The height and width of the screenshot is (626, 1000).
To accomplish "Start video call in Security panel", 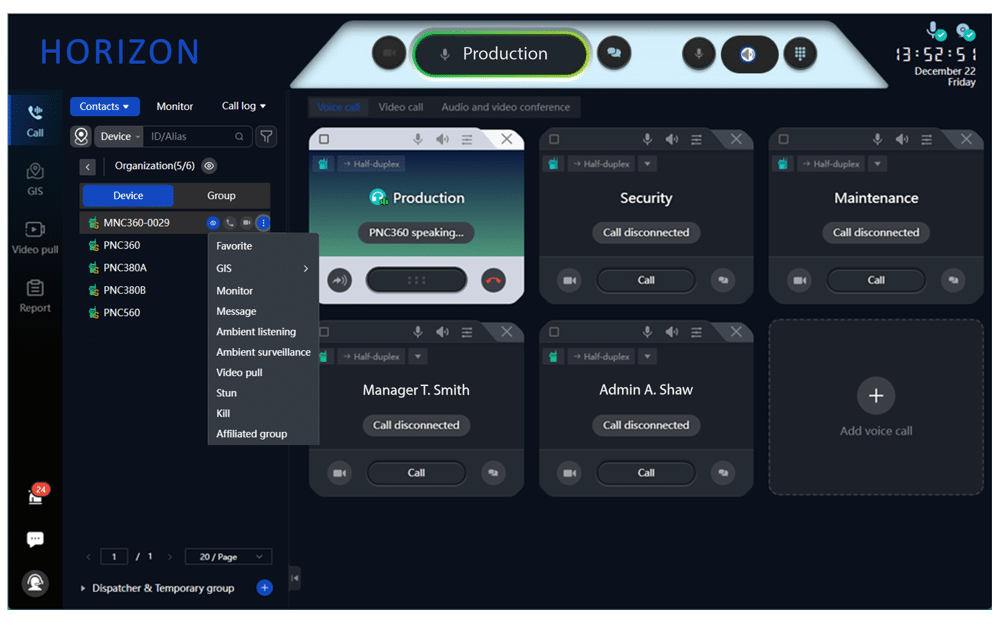I will pyautogui.click(x=569, y=280).
